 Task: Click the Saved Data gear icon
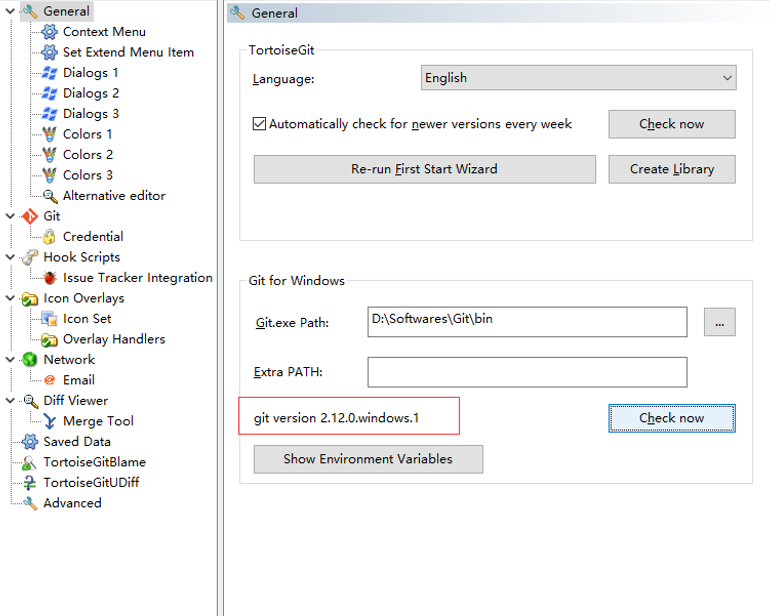tap(30, 442)
